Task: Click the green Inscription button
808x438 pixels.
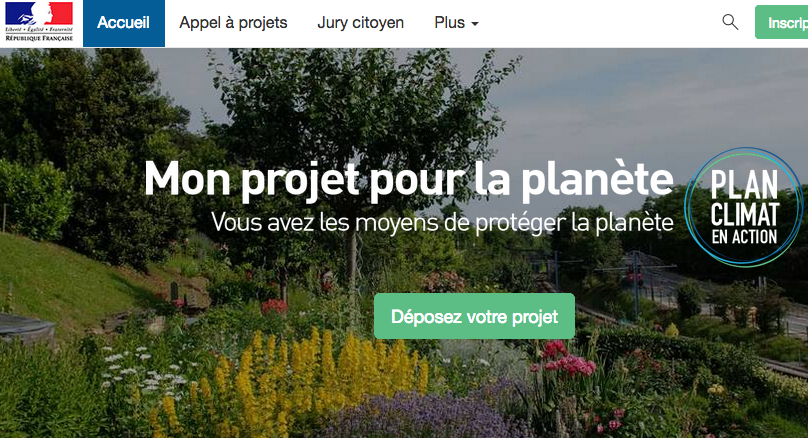Action: 782,22
